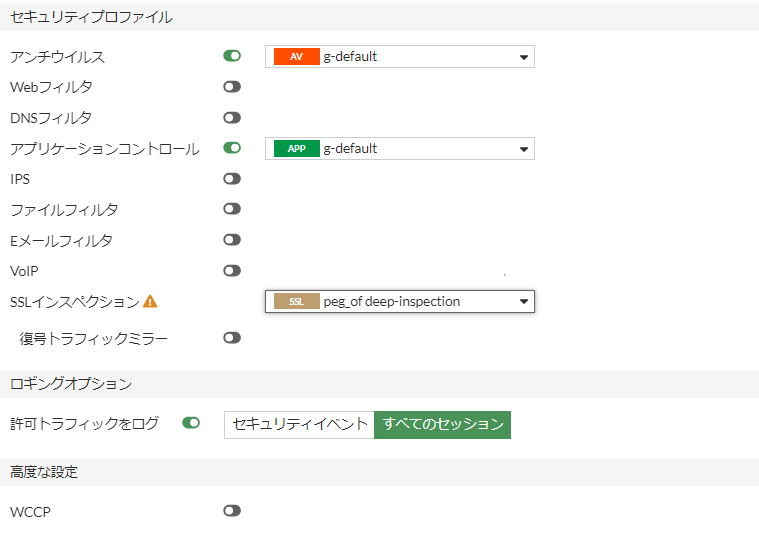Switch on the VoIP toggle
Screen dimensions: 759x533
click(x=232, y=271)
